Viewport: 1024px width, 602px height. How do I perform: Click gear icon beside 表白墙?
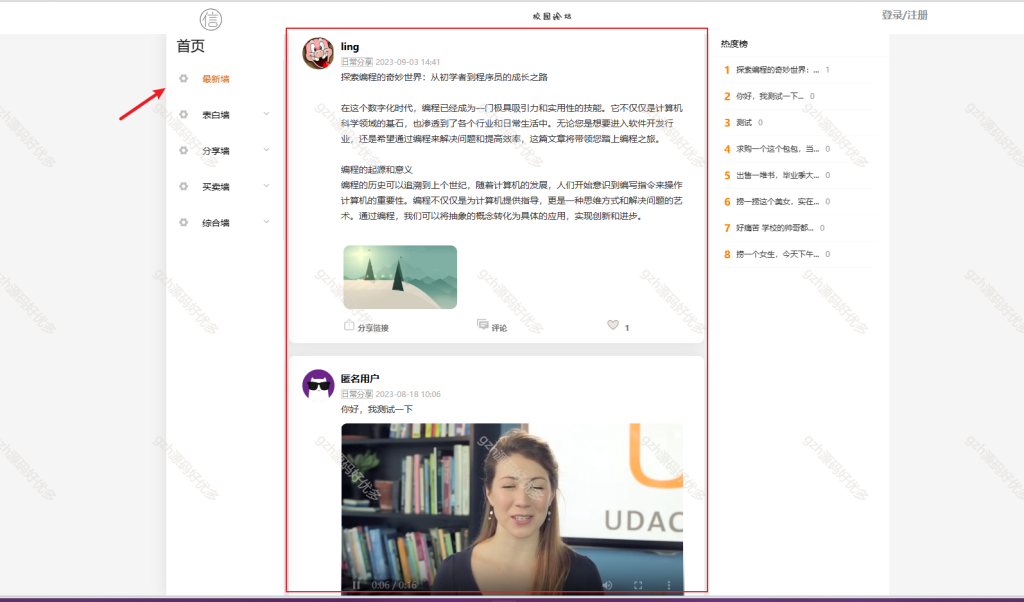pyautogui.click(x=184, y=114)
